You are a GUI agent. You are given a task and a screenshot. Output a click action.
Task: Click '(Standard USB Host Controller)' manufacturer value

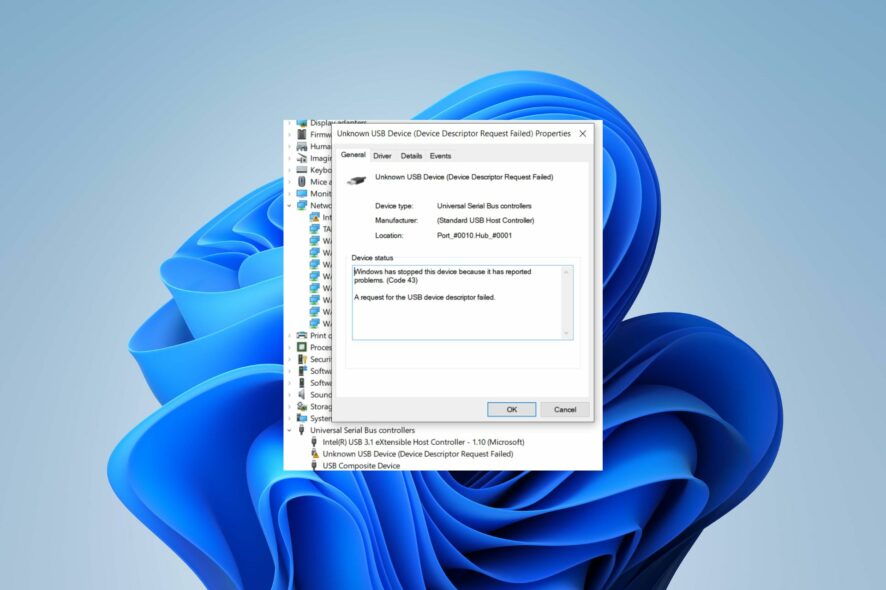(485, 220)
